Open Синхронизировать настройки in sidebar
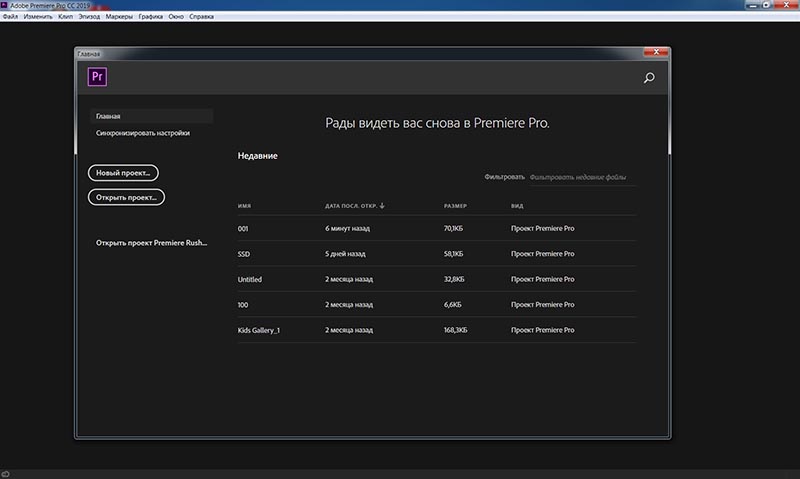 click(143, 133)
